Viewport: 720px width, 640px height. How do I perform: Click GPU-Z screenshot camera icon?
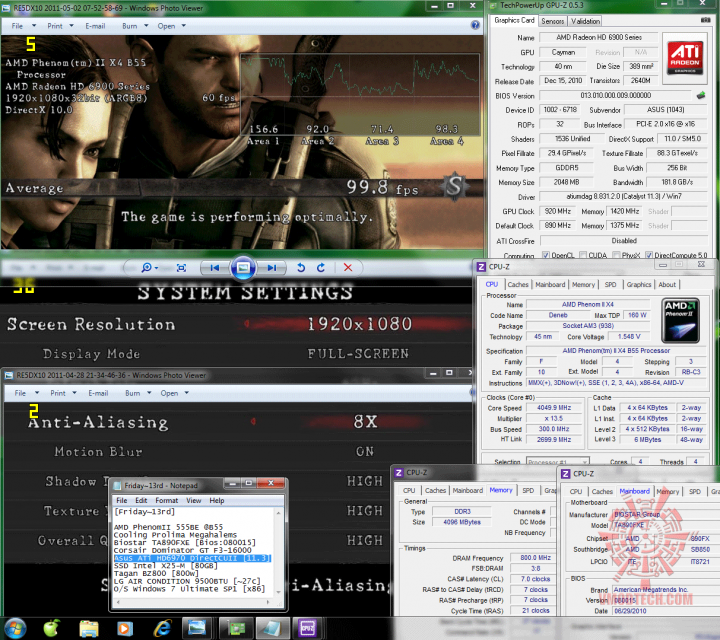click(x=705, y=20)
